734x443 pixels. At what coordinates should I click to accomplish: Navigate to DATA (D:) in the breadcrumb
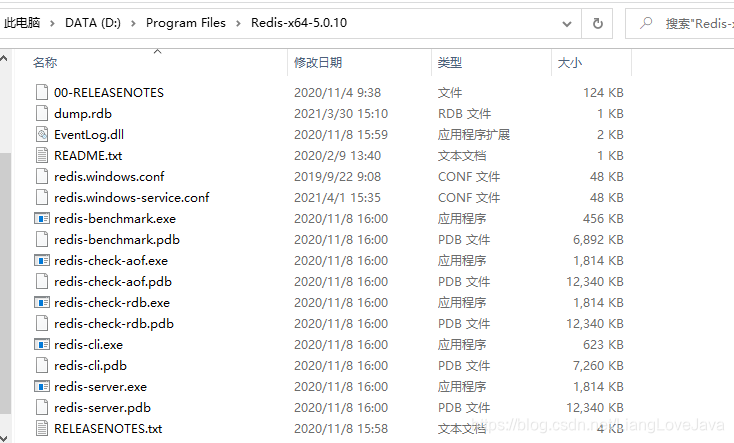pos(93,22)
